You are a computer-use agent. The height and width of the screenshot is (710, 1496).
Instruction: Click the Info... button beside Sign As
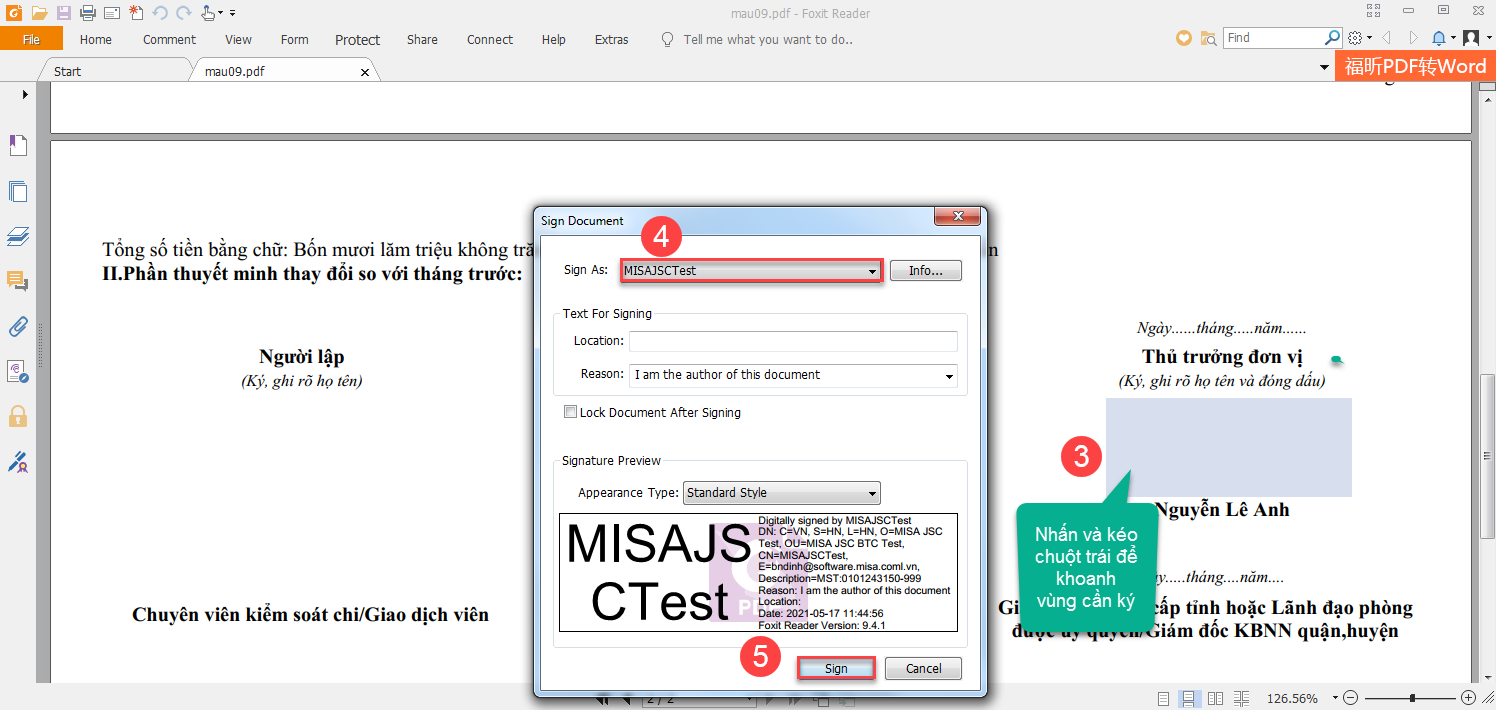(925, 271)
